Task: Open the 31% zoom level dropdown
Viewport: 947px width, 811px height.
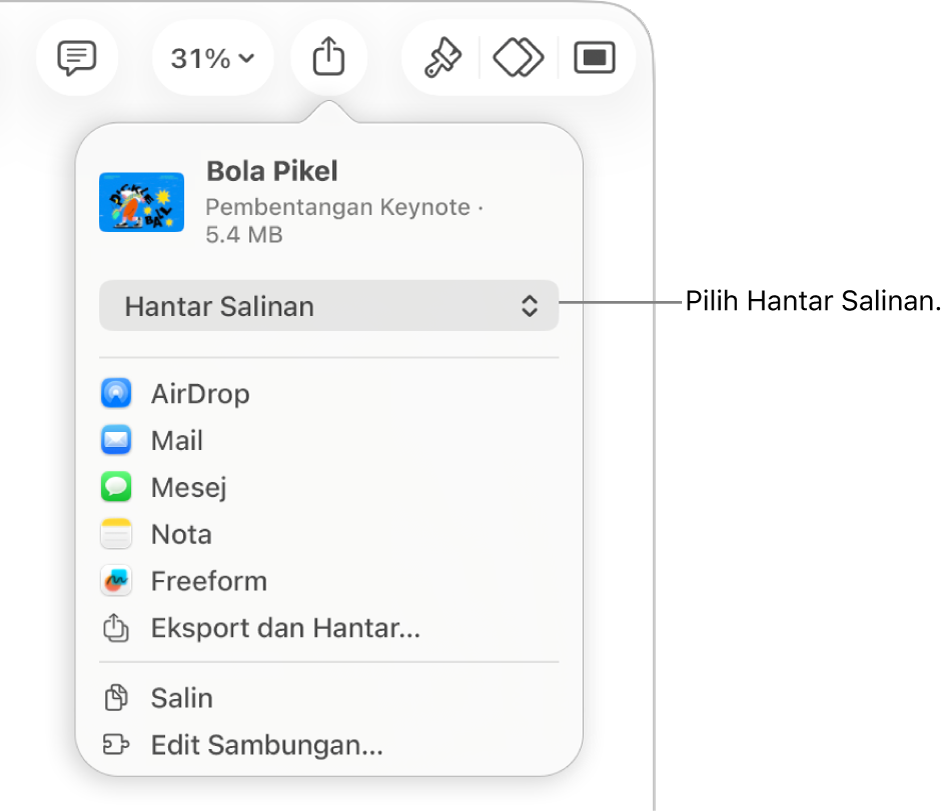Action: point(213,58)
